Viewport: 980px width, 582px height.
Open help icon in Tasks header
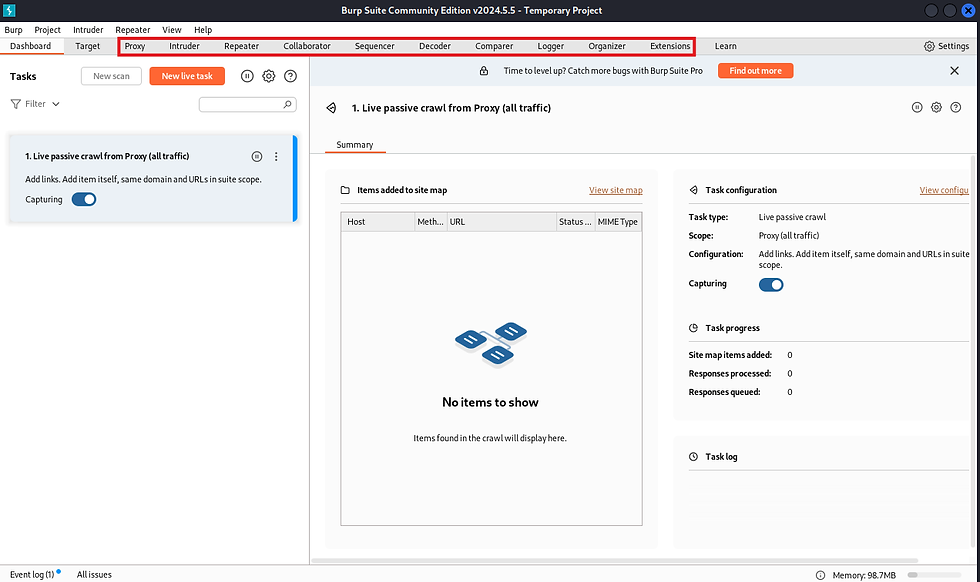[290, 76]
